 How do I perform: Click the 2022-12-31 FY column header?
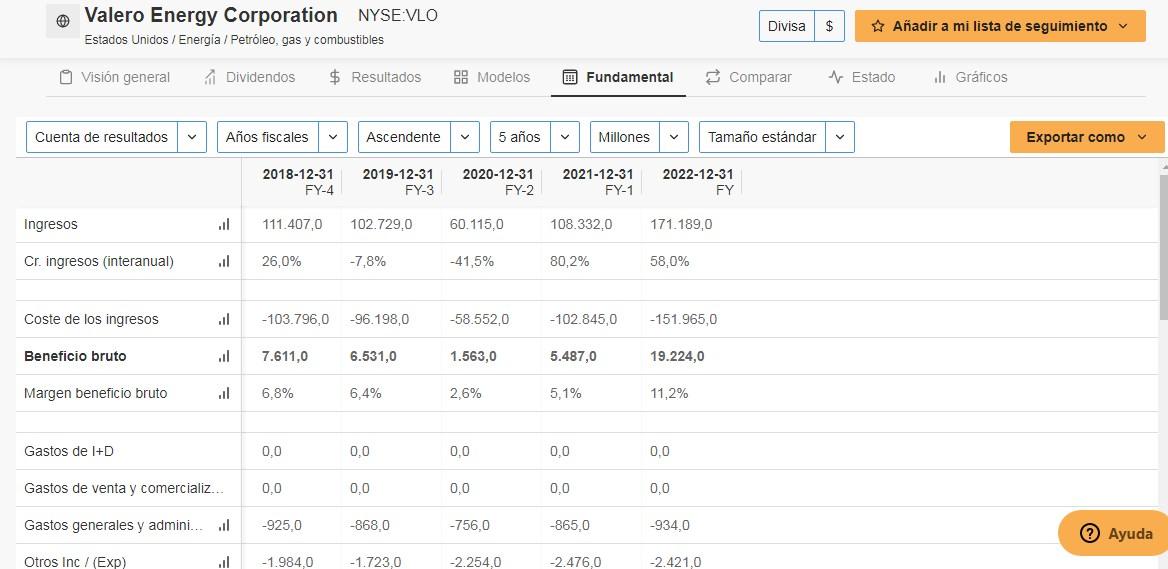pos(698,182)
